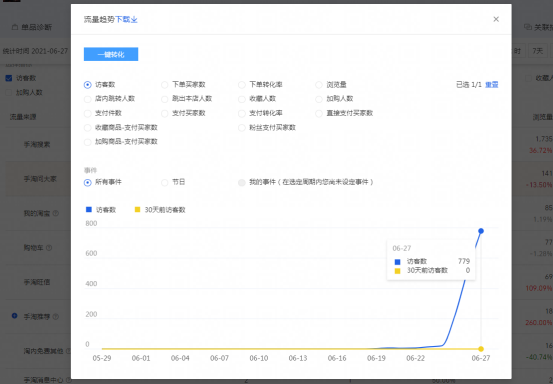Click the 下载 download link
Image resolution: width=553 pixels, height=384 pixels.
[x=126, y=19]
